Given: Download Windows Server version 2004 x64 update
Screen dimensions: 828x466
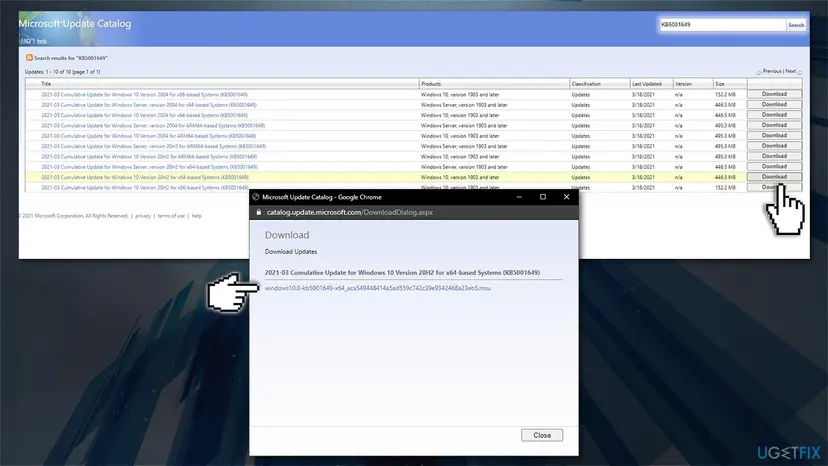Looking at the screenshot, I should (x=774, y=105).
